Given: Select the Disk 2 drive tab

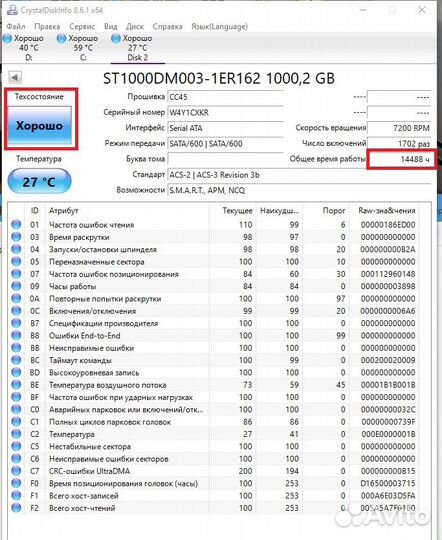Looking at the screenshot, I should click(137, 48).
